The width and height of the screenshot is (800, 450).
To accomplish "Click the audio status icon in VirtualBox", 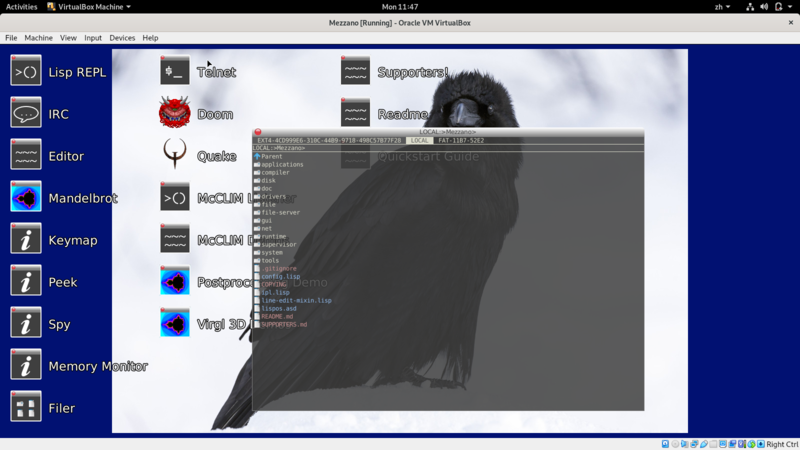I will (x=685, y=444).
